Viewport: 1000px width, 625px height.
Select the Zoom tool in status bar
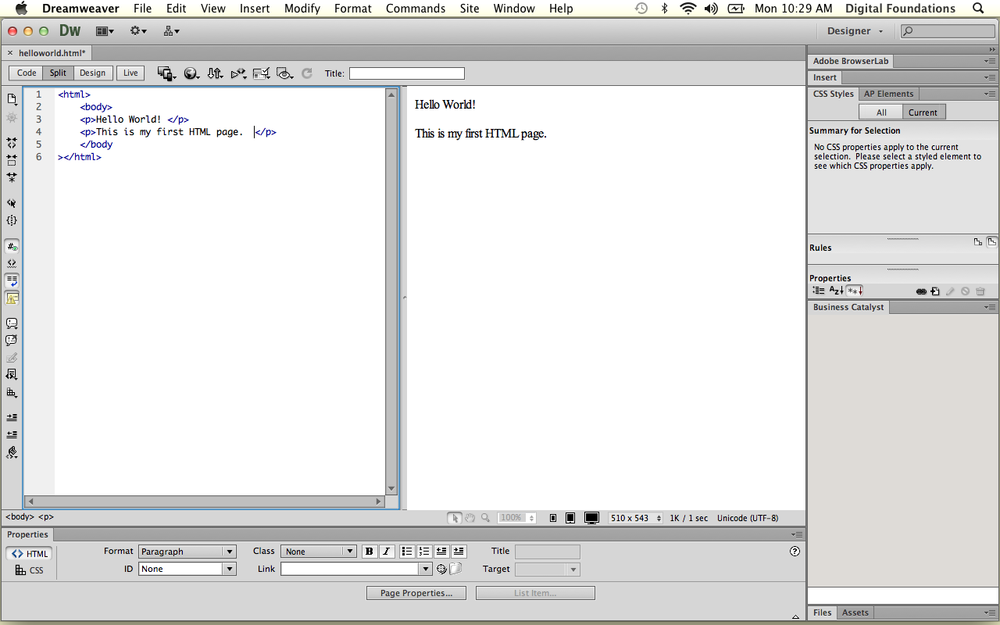(484, 518)
